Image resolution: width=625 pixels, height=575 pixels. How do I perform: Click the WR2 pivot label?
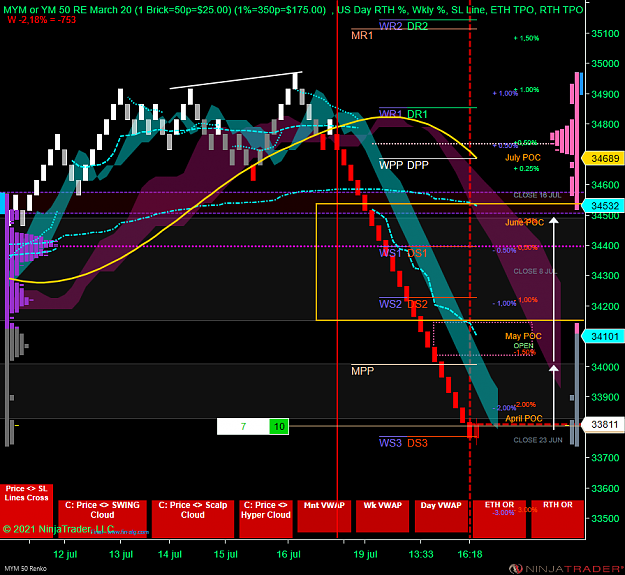(x=390, y=26)
